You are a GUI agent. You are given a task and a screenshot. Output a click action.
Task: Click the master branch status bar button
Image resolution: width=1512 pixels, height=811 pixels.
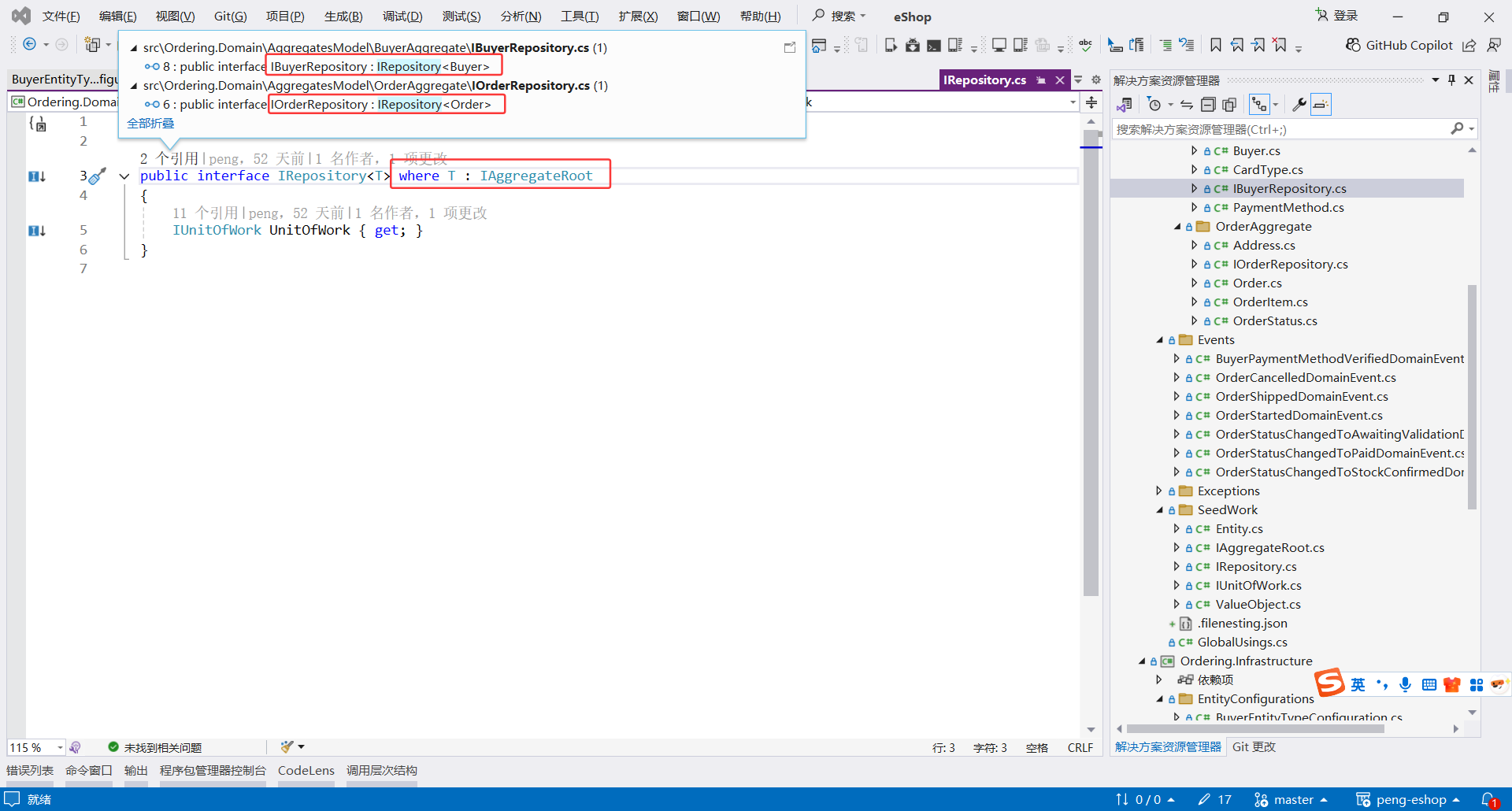(1291, 800)
